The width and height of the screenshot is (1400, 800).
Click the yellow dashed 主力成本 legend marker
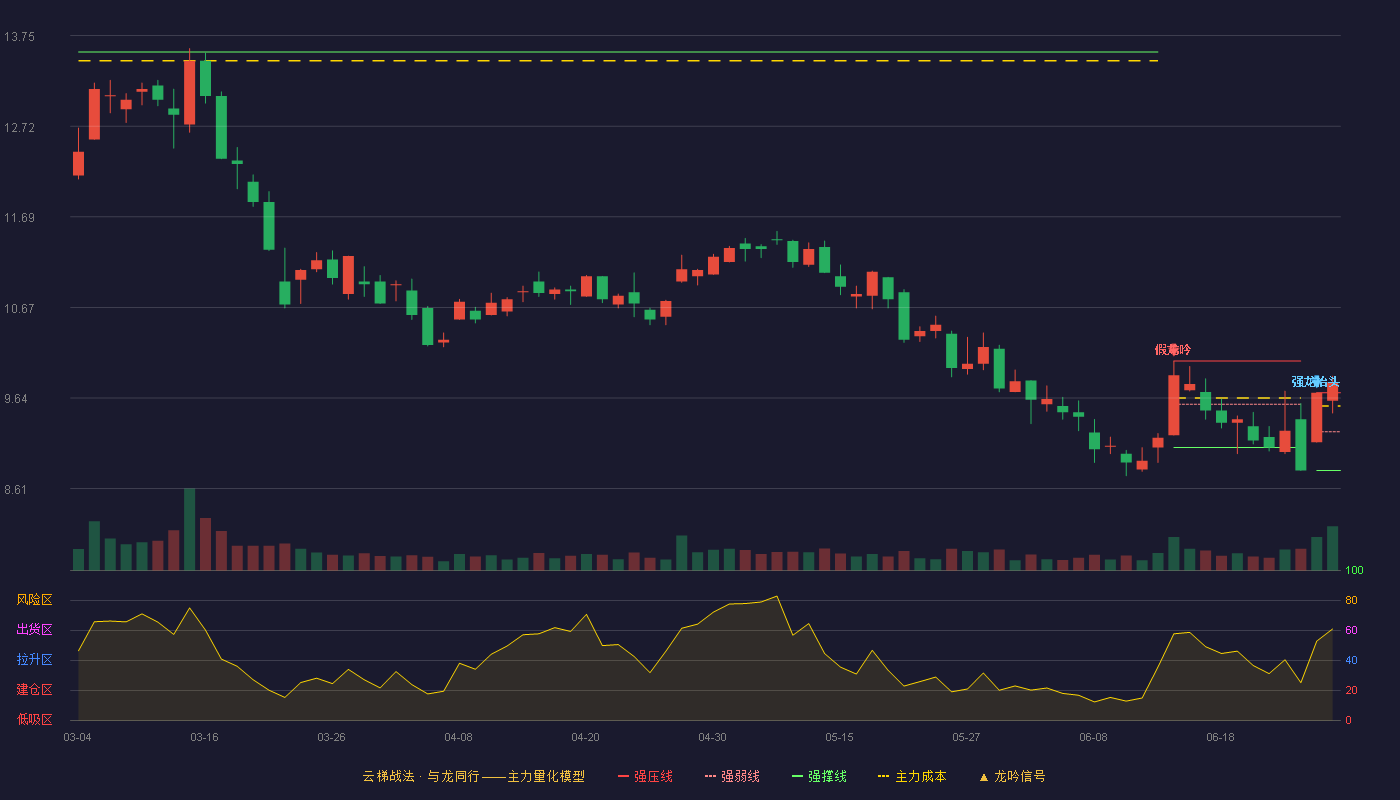point(884,776)
